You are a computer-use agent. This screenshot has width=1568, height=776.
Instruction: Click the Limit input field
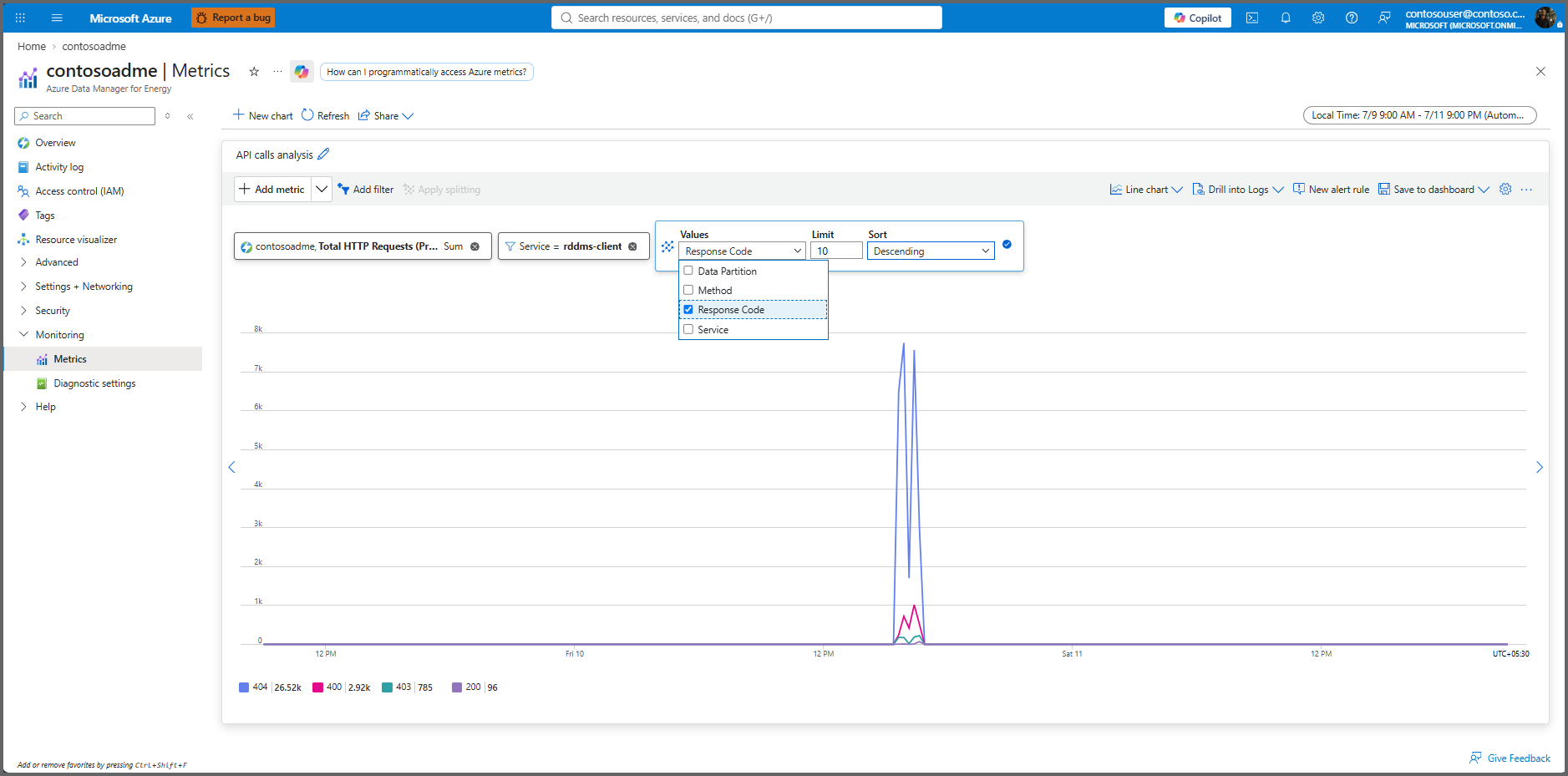pyautogui.click(x=836, y=251)
